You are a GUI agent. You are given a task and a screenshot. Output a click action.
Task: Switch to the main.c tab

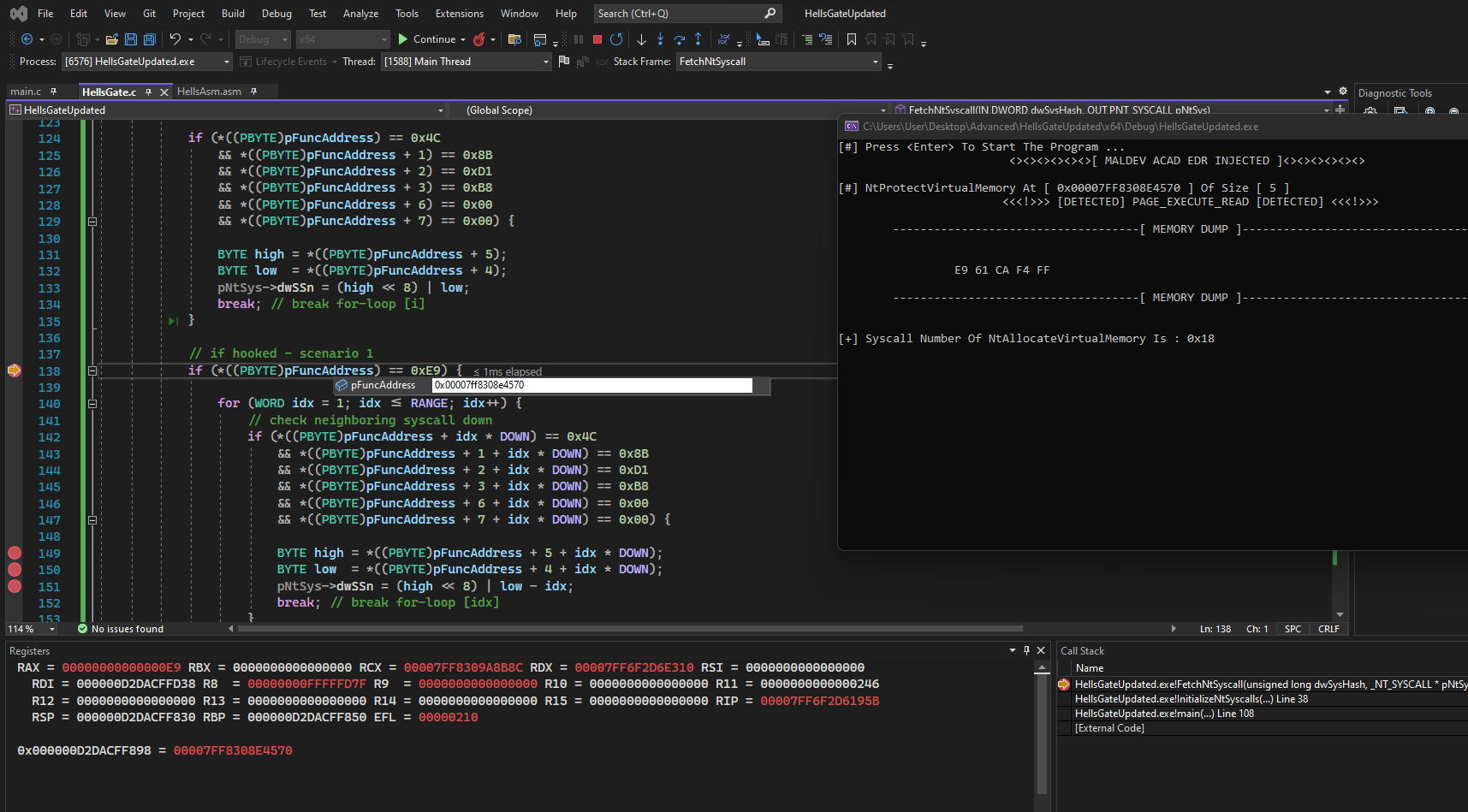pos(26,92)
